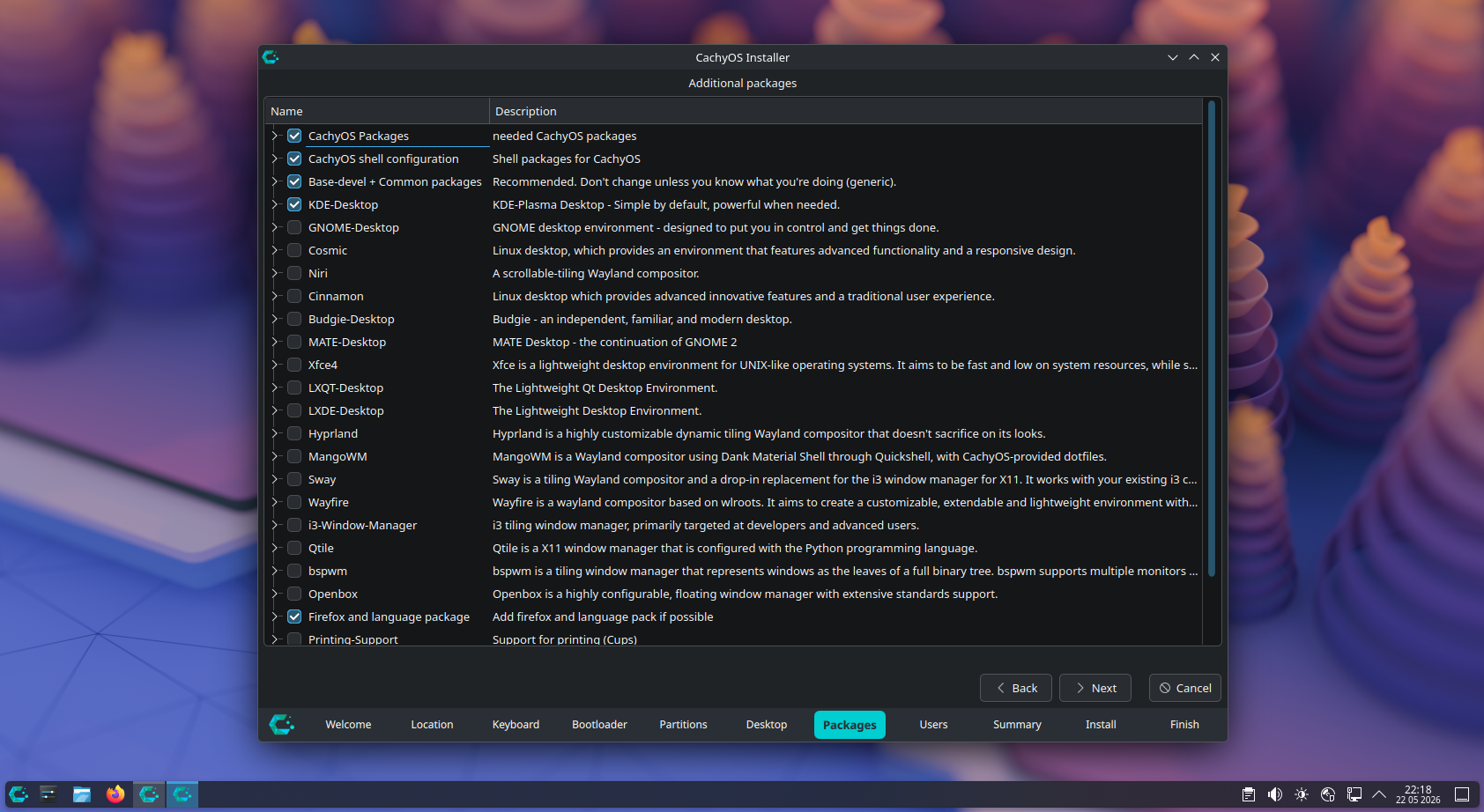Viewport: 1484px width, 812px height.
Task: Expand the bspwm package group
Action: [275, 571]
